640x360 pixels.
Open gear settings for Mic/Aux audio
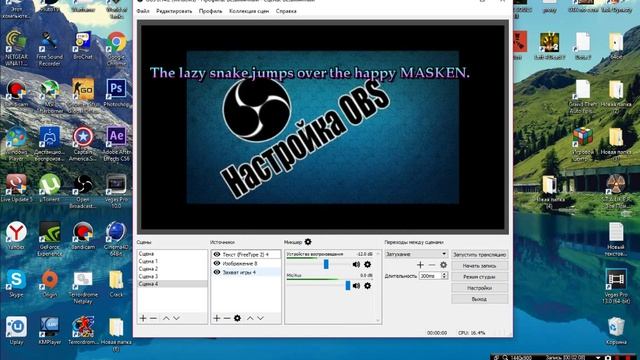(x=367, y=286)
